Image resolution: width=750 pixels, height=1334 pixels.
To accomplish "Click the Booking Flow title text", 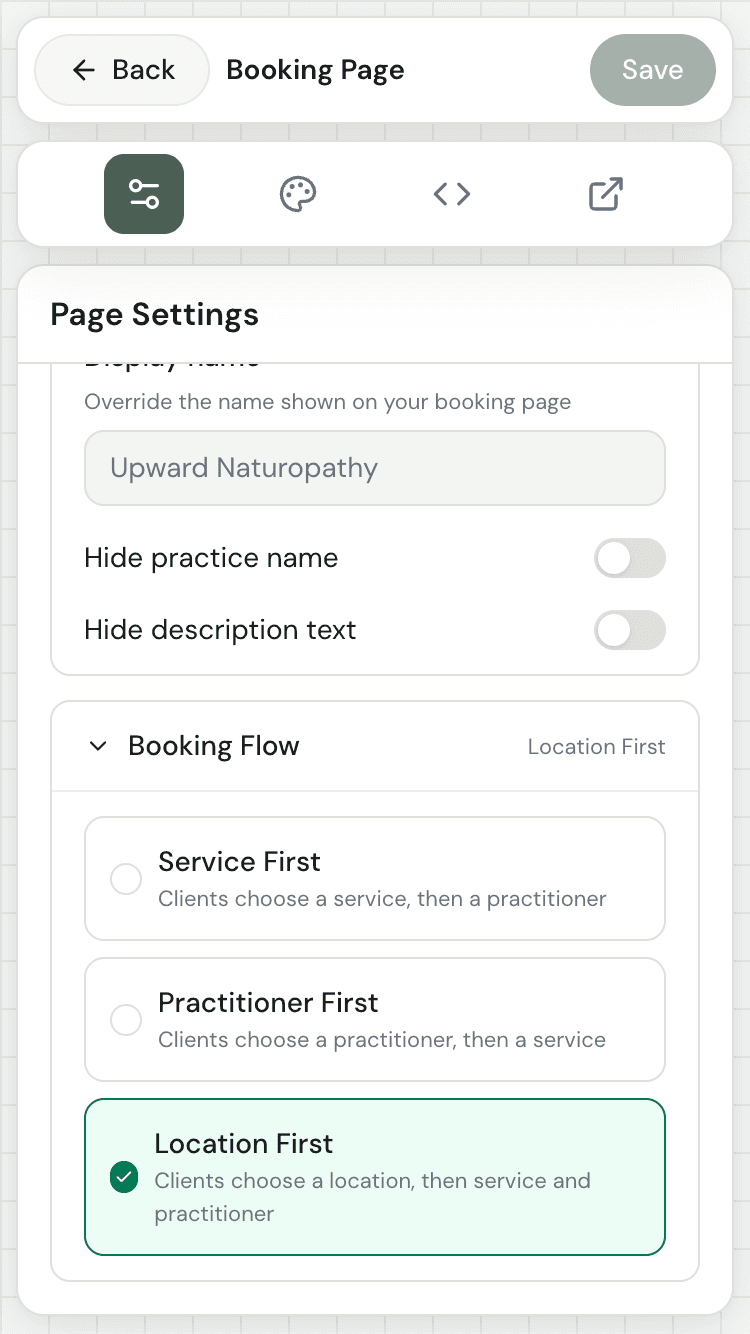I will point(213,745).
